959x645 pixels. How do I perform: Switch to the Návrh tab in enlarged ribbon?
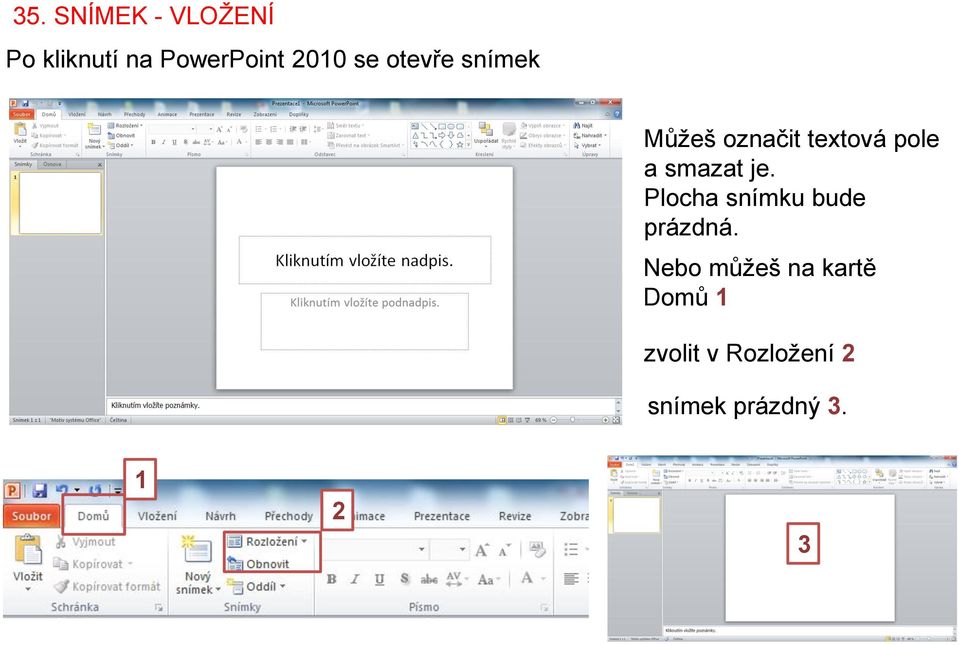click(220, 516)
